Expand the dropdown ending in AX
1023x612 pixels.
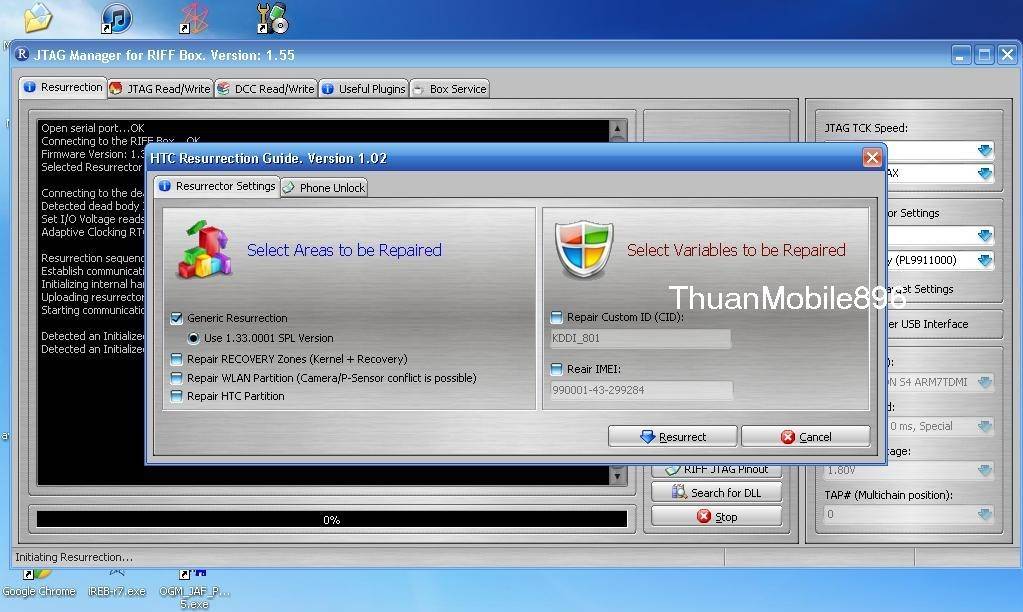point(985,174)
